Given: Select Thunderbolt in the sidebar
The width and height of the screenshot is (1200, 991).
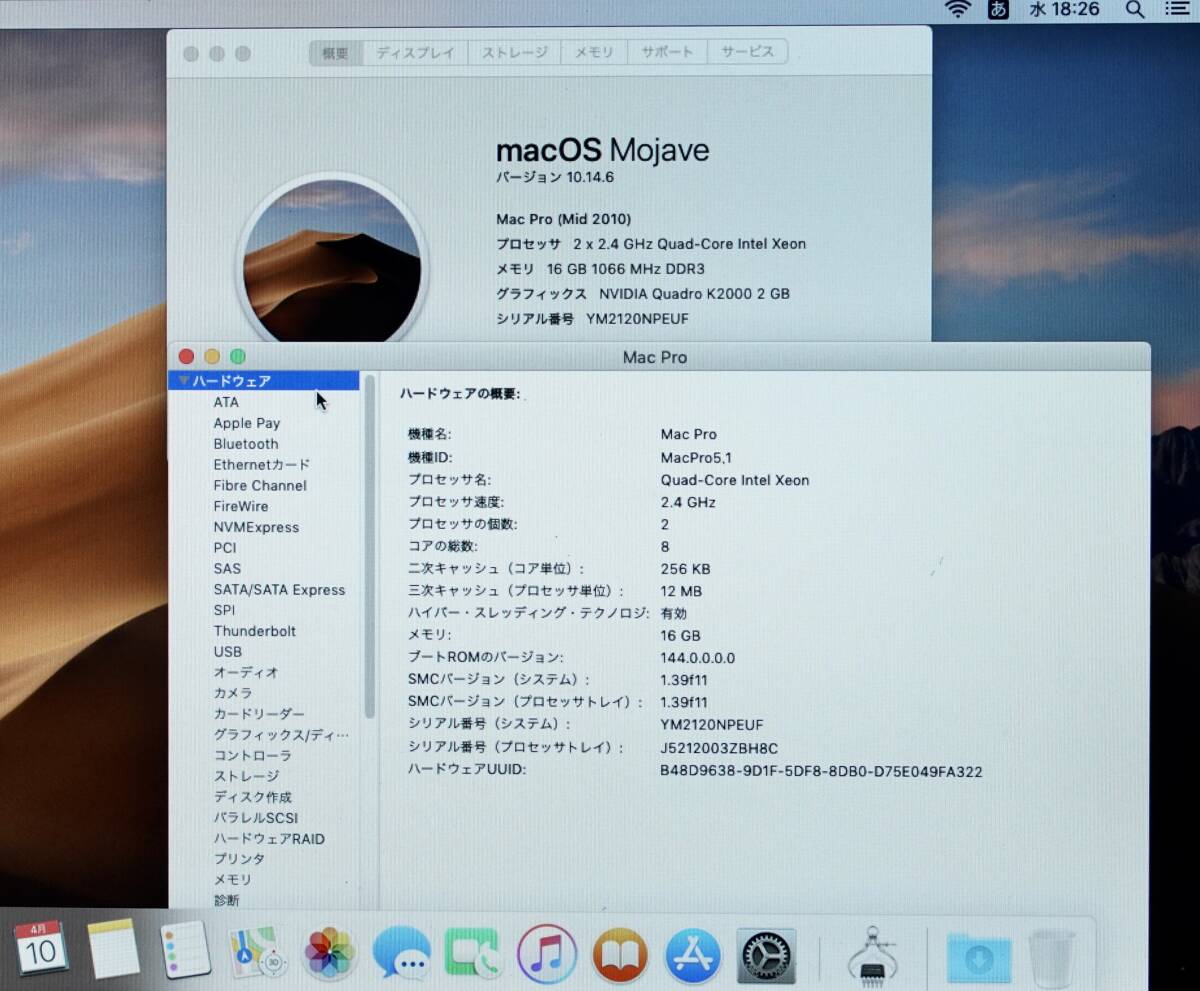Looking at the screenshot, I should click(x=255, y=631).
